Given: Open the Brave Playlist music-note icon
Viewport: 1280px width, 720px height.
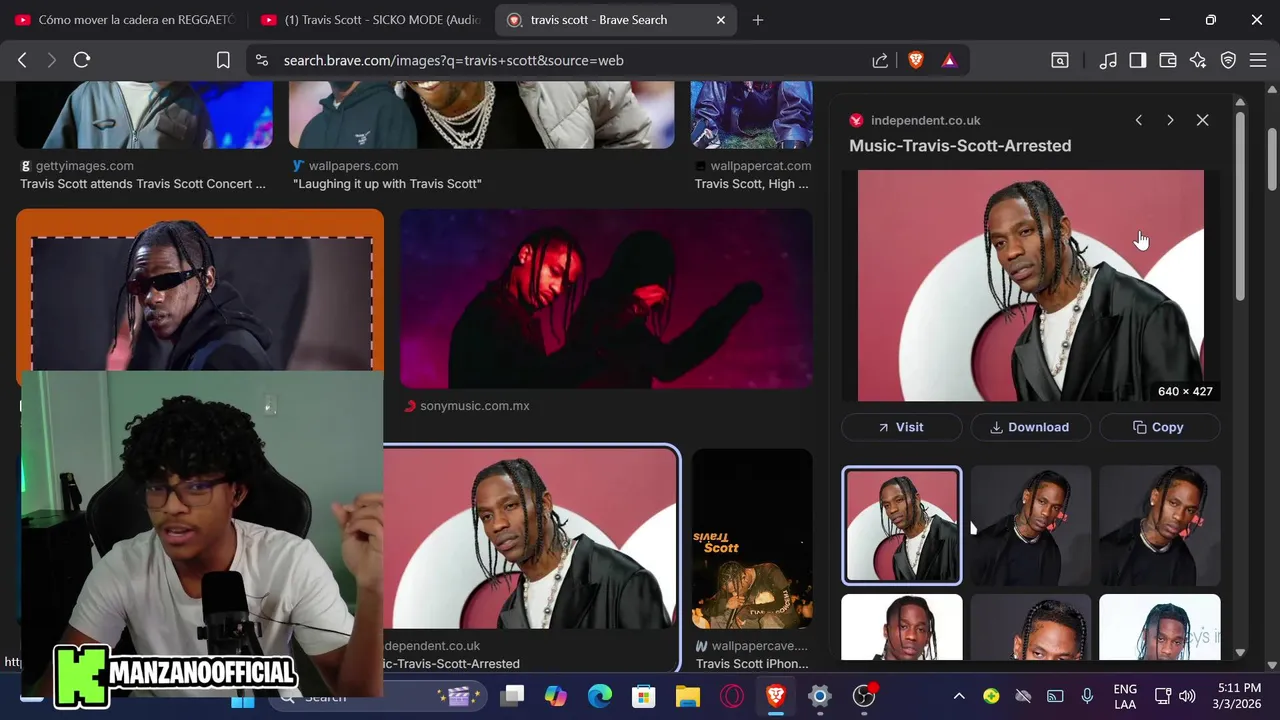Looking at the screenshot, I should click(x=1108, y=60).
